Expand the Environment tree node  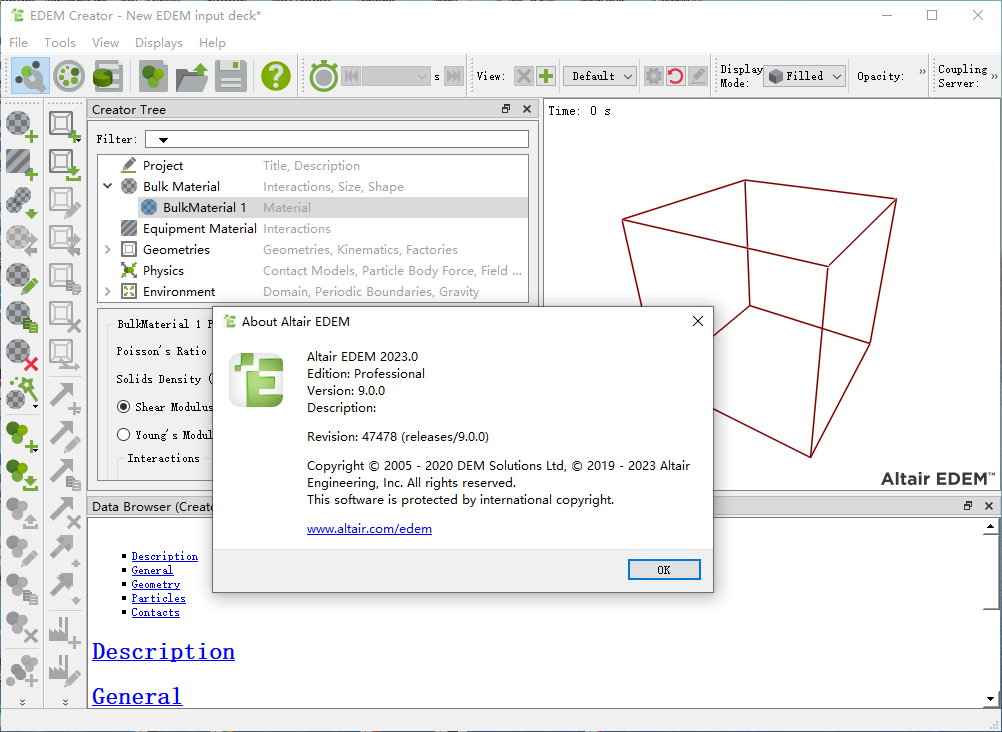(x=107, y=292)
